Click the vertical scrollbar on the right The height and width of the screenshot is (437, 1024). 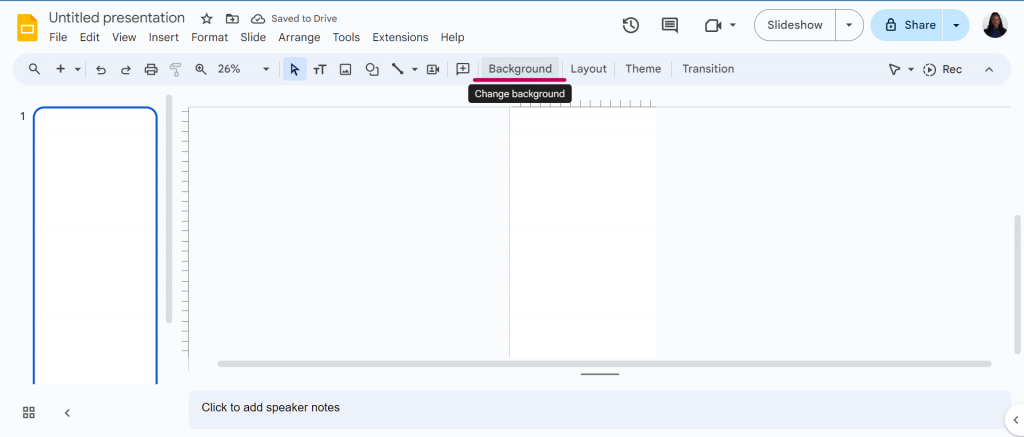click(x=1017, y=283)
